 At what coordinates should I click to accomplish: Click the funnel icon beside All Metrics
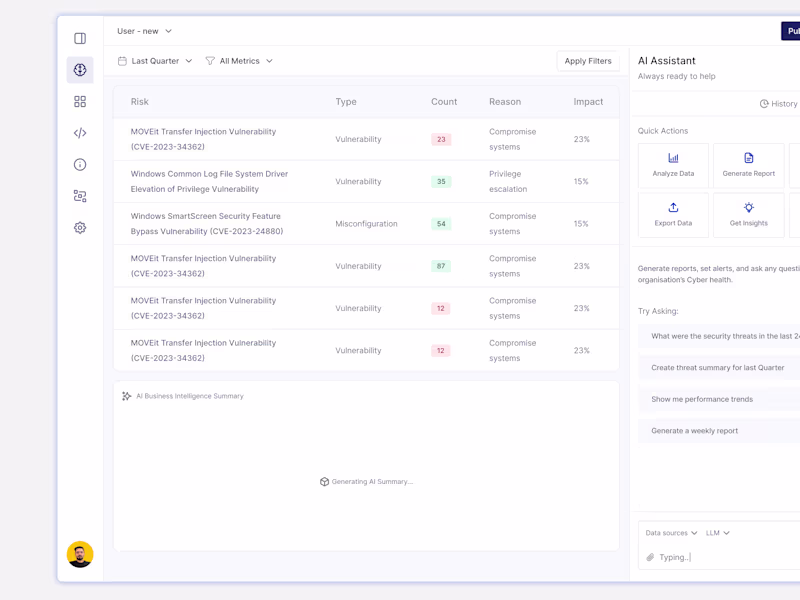(210, 61)
